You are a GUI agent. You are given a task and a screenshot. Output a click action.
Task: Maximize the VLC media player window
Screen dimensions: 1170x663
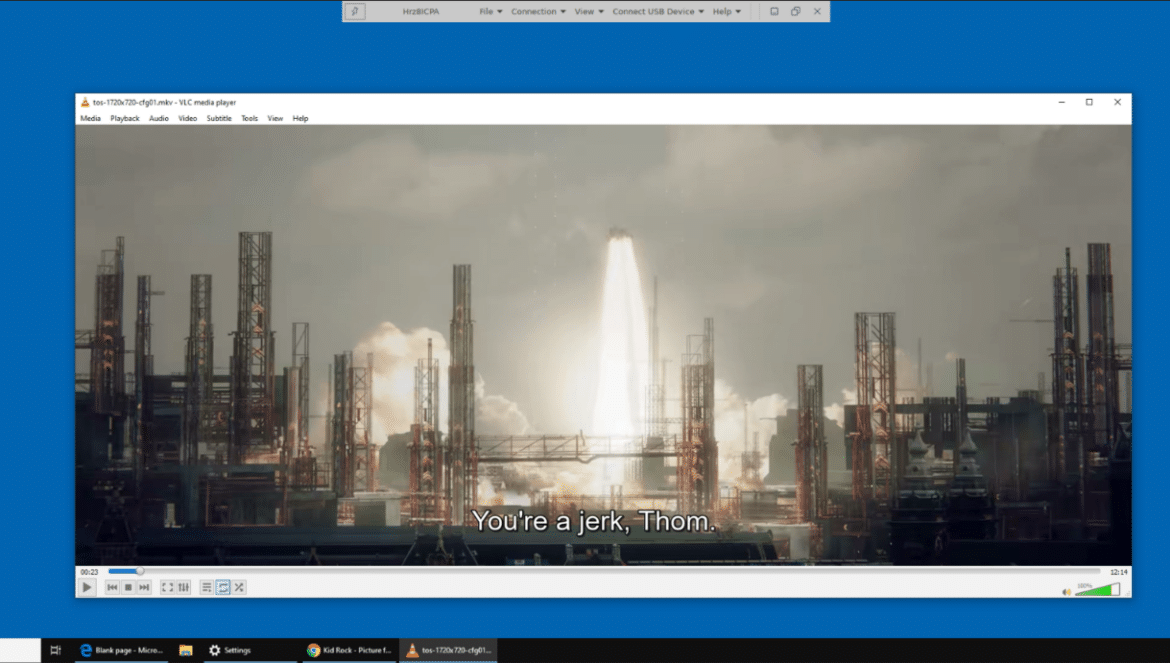(1089, 102)
